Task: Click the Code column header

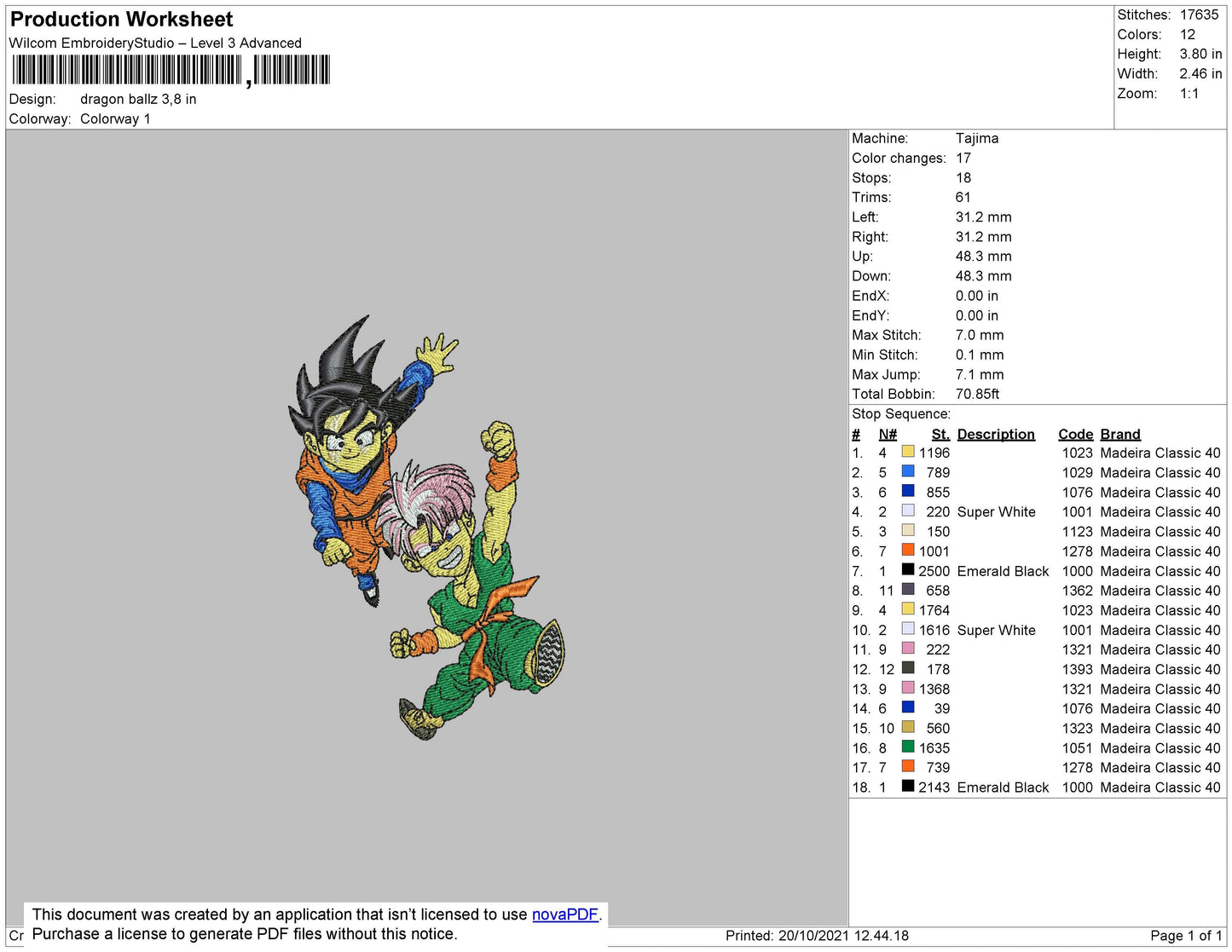Action: click(1075, 434)
